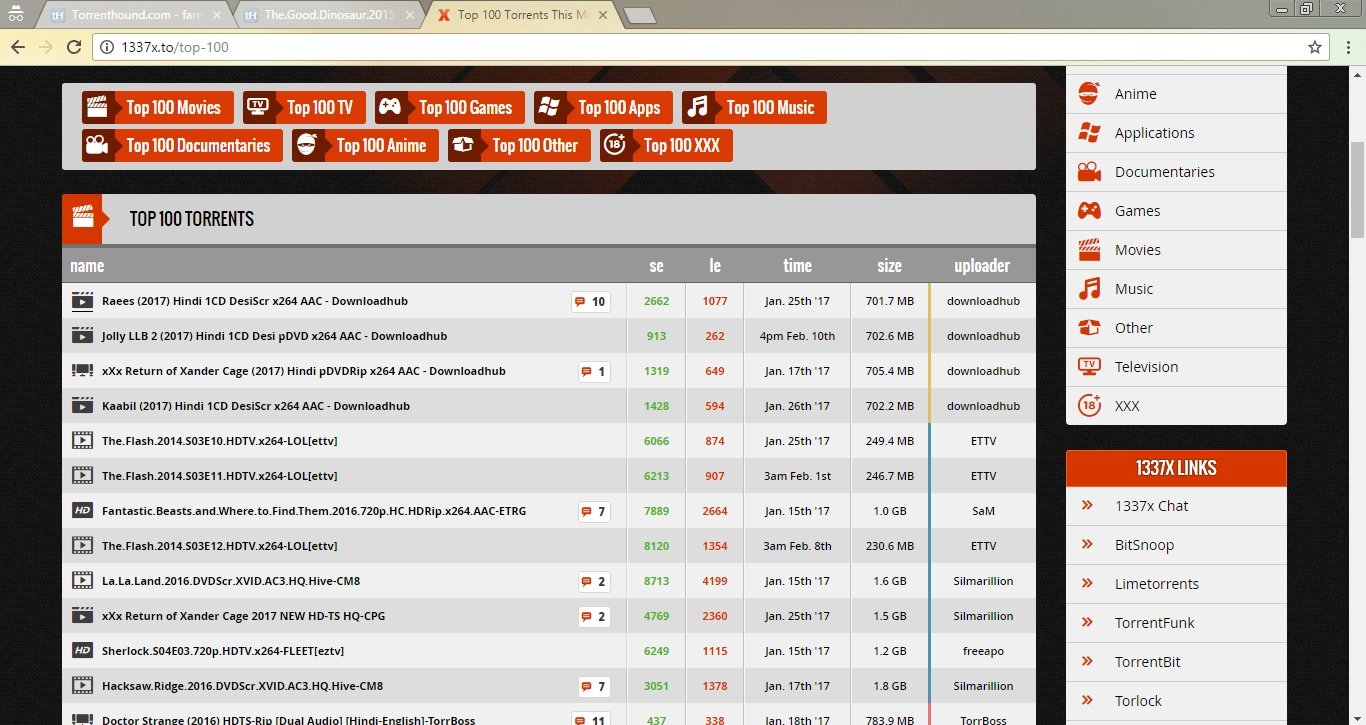Click the browser reload button
Viewport: 1366px width, 725px height.
tap(73, 47)
